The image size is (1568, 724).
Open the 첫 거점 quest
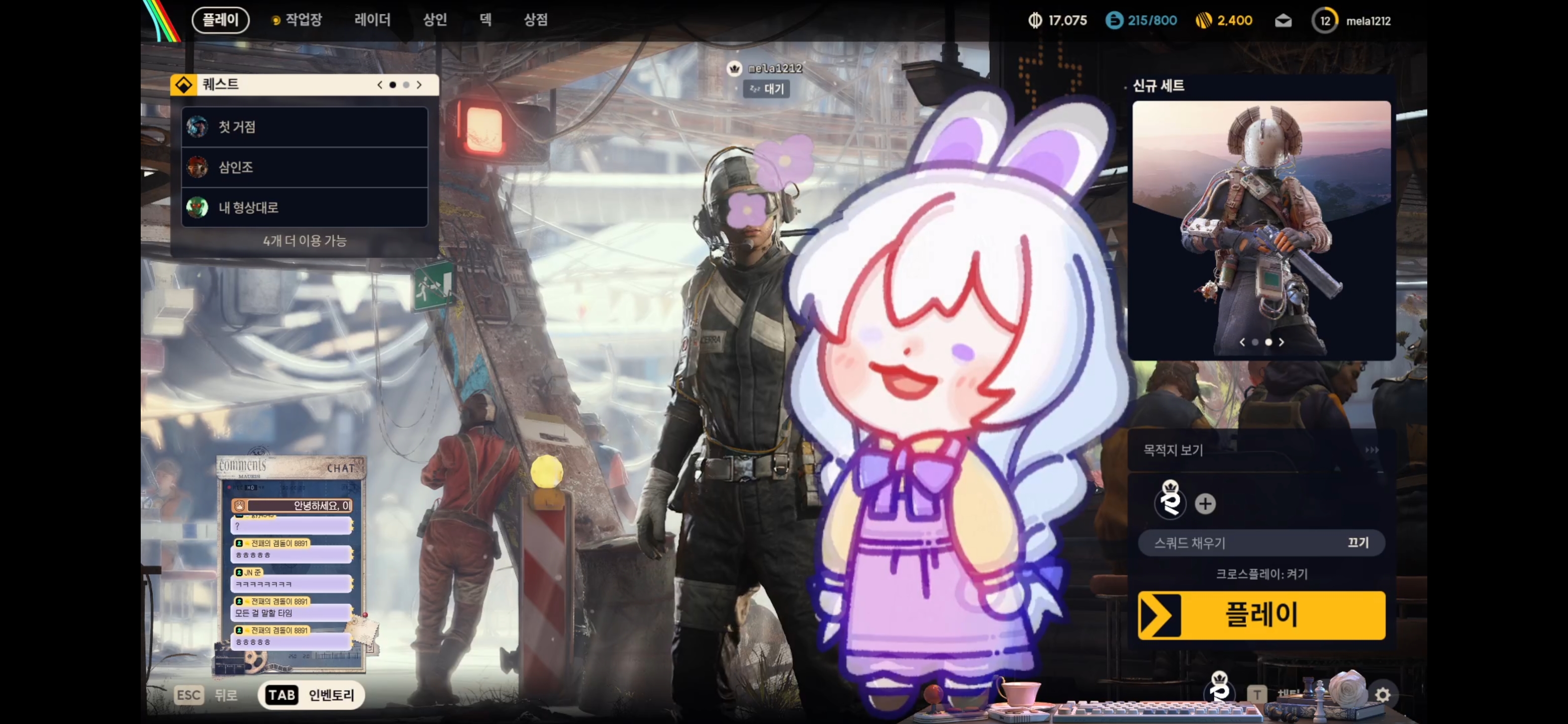pyautogui.click(x=305, y=127)
